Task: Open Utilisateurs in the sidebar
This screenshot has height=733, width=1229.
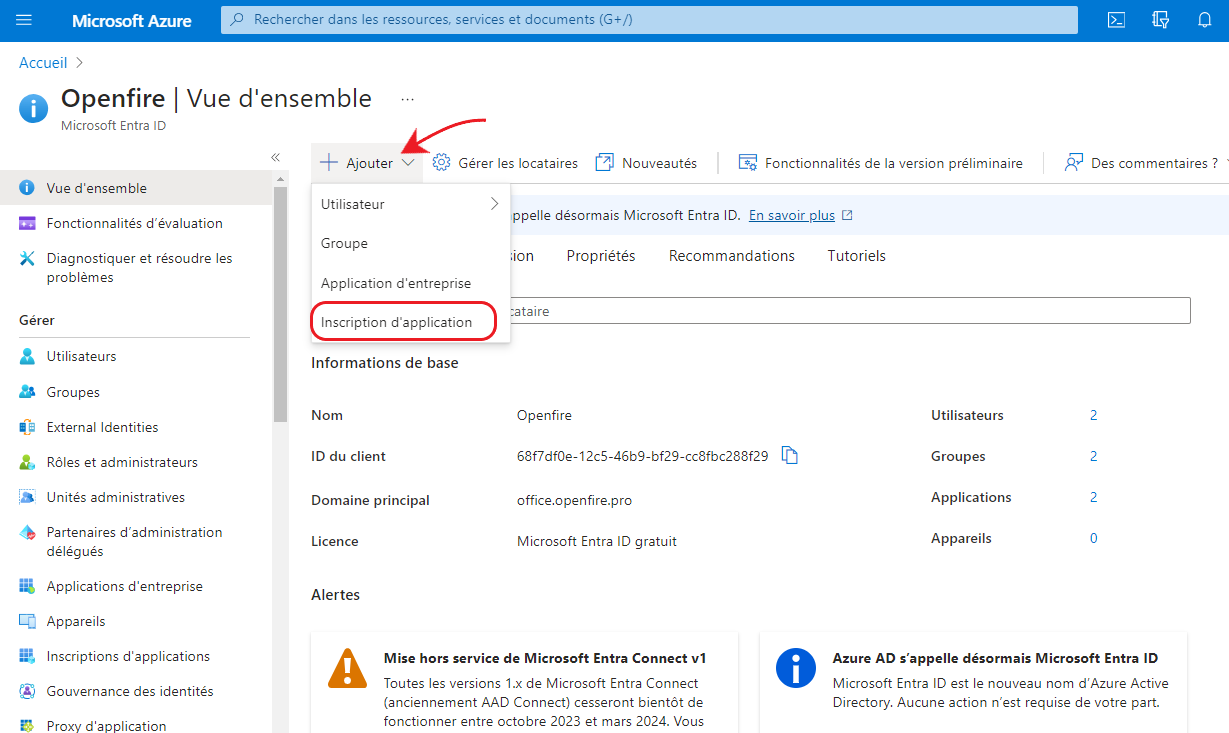Action: pos(81,356)
